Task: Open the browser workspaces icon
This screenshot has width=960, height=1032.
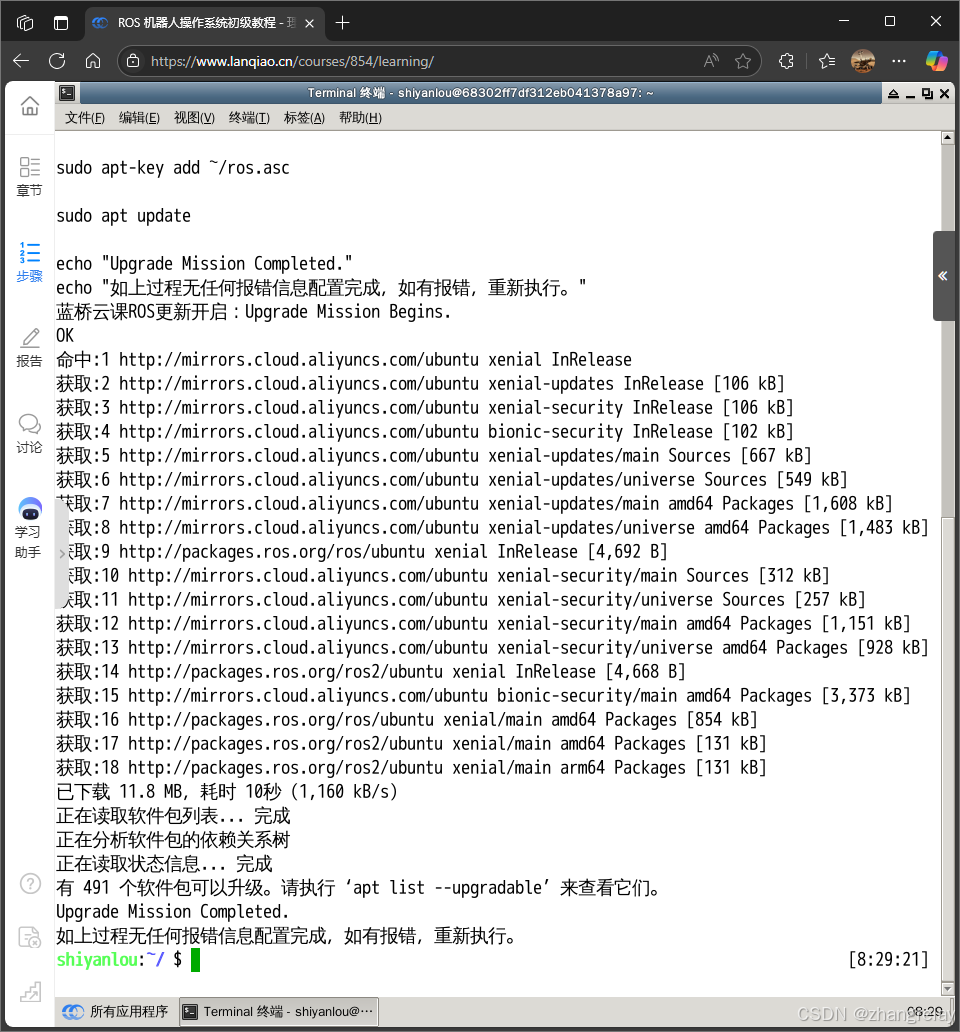Action: point(25,23)
